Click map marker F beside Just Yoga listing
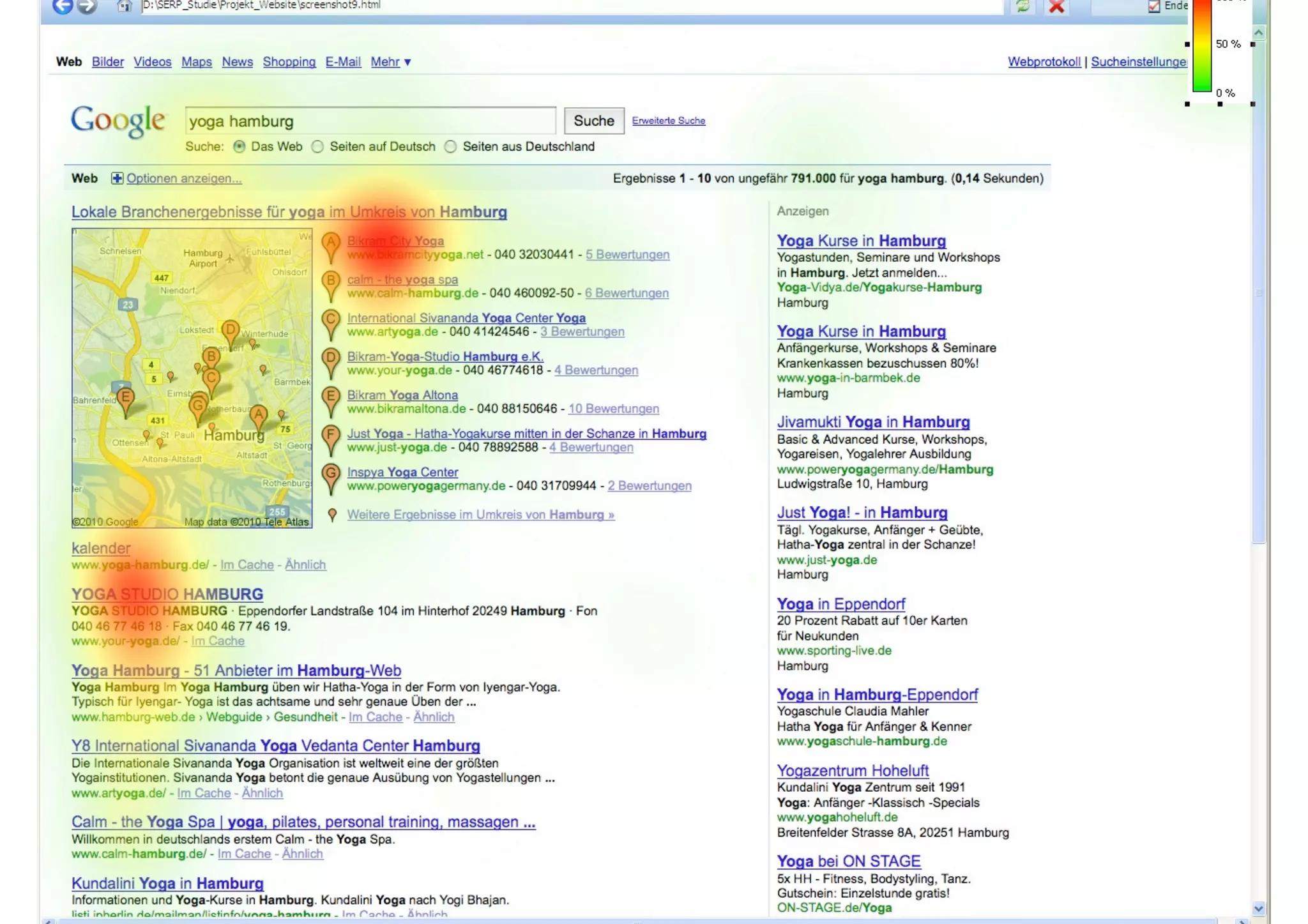The image size is (1308, 924). pos(330,439)
